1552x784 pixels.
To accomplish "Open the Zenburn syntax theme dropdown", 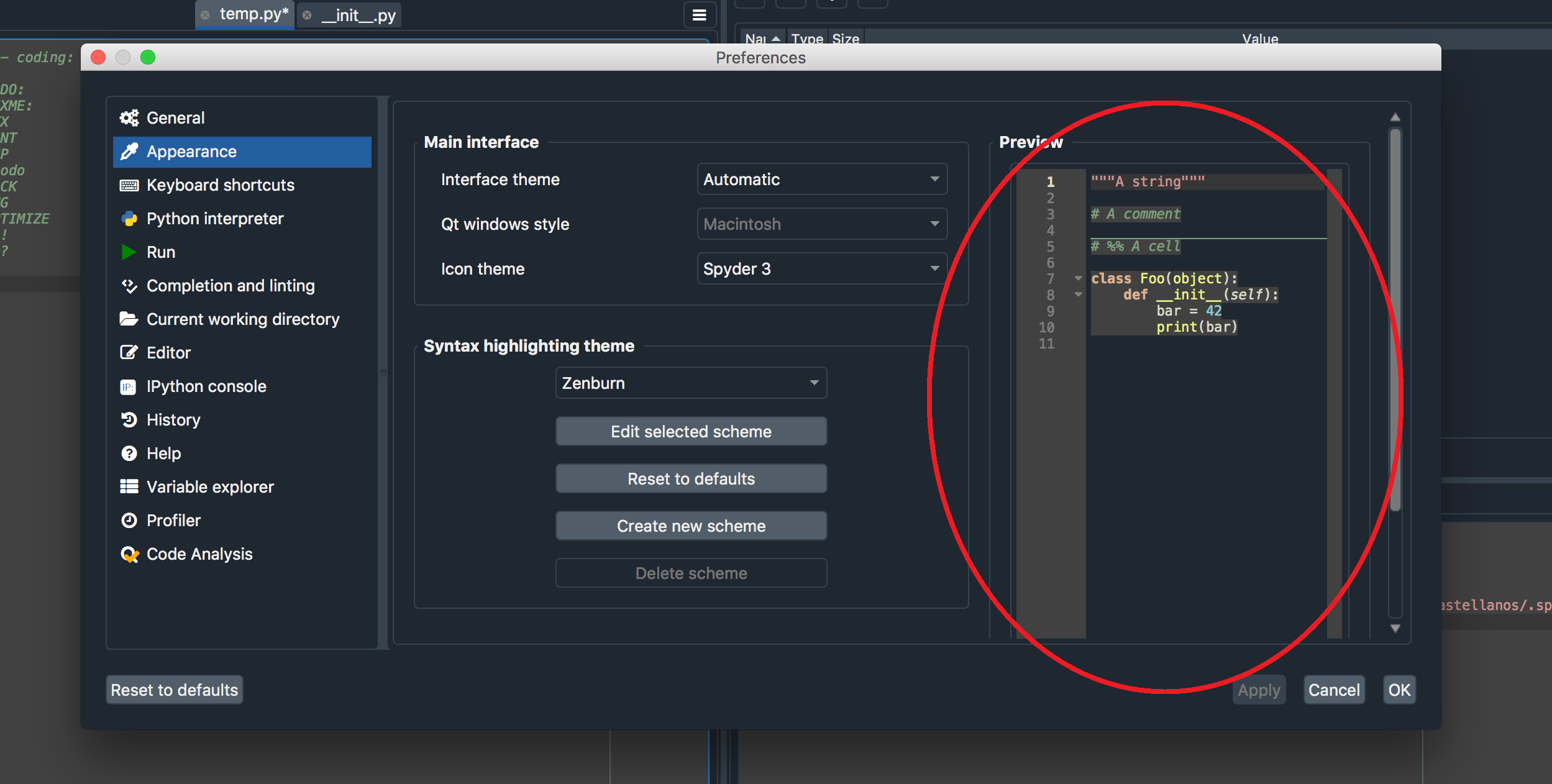I will [x=690, y=383].
